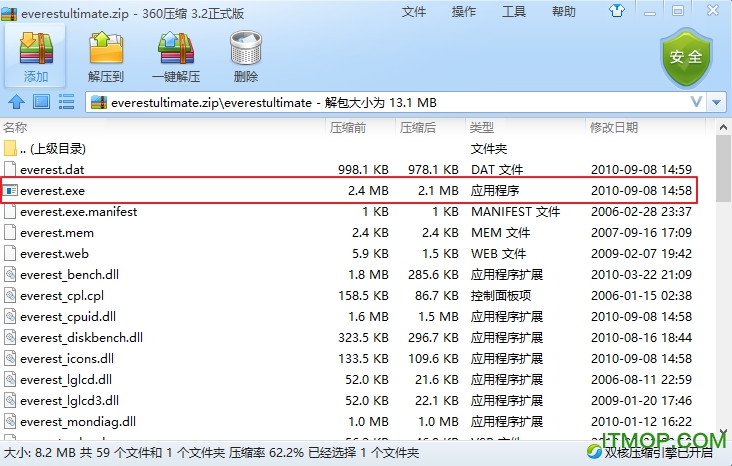Image resolution: width=732 pixels, height=466 pixels.
Task: Click the Delete (删除) trash icon
Action: (x=246, y=48)
